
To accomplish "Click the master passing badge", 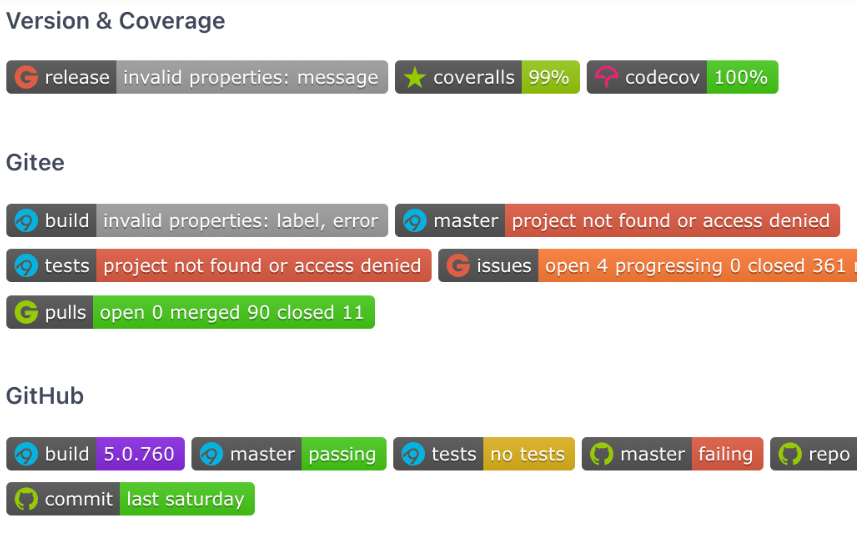I will pyautogui.click(x=289, y=454).
